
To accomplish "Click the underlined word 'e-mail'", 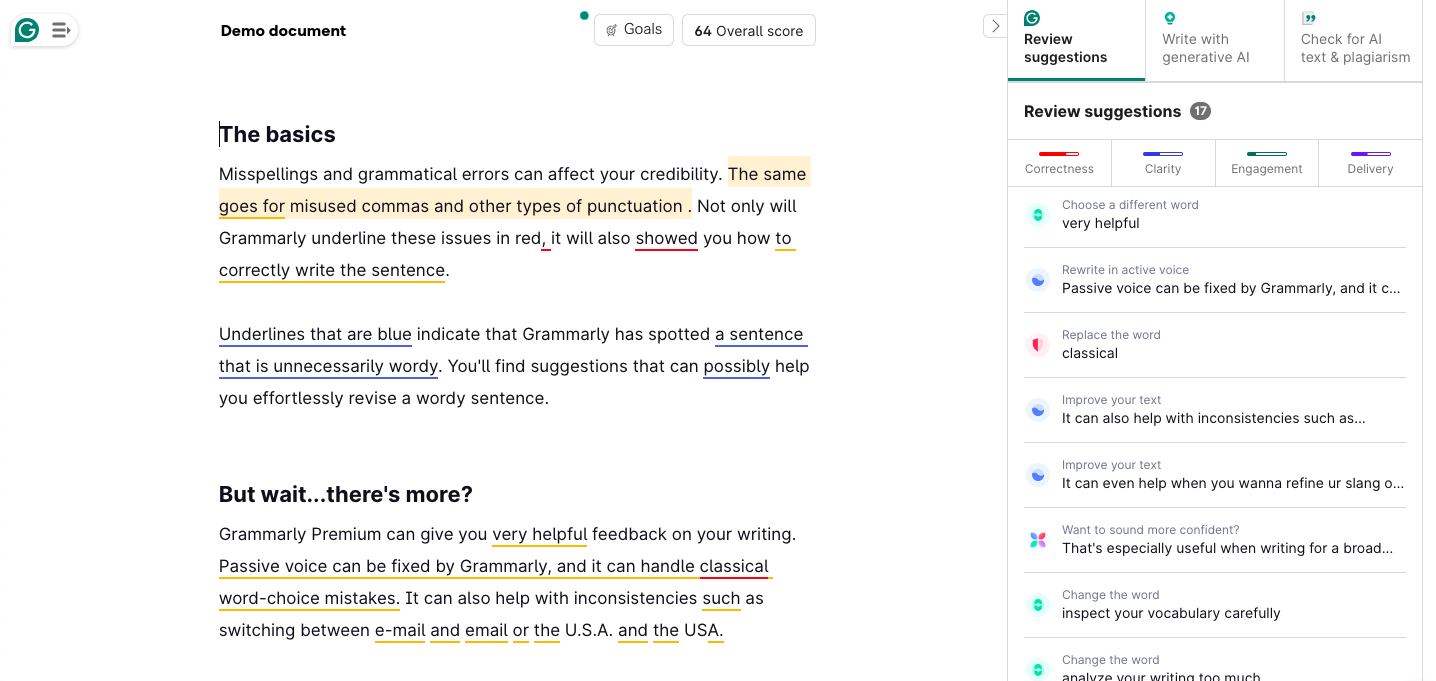I will click(400, 630).
